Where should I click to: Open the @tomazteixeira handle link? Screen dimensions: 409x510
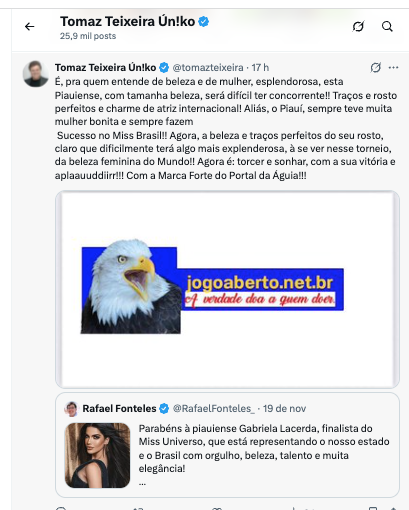coord(208,68)
